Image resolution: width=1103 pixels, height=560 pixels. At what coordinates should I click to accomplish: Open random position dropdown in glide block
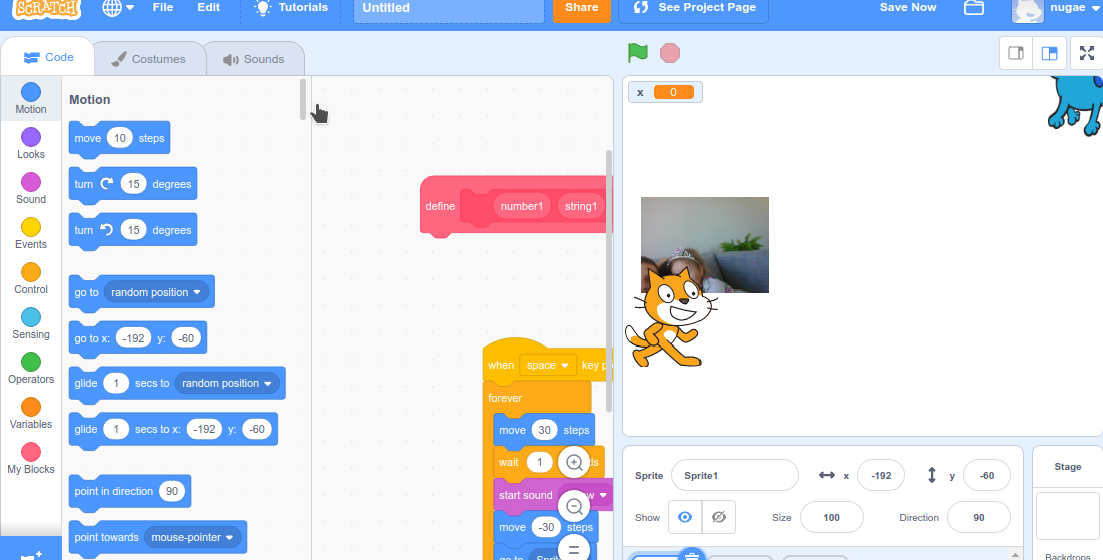(227, 383)
